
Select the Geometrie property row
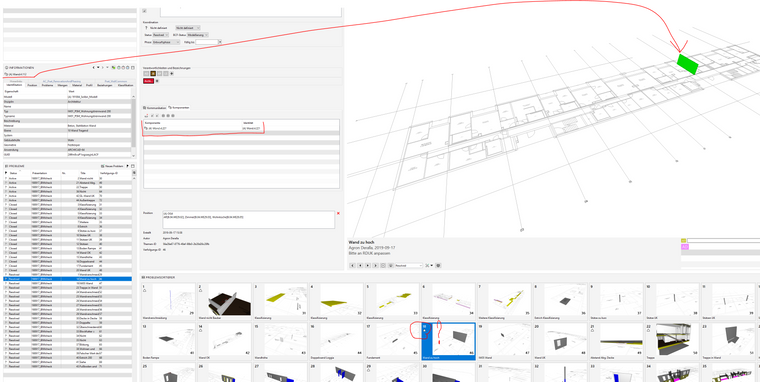pos(68,144)
